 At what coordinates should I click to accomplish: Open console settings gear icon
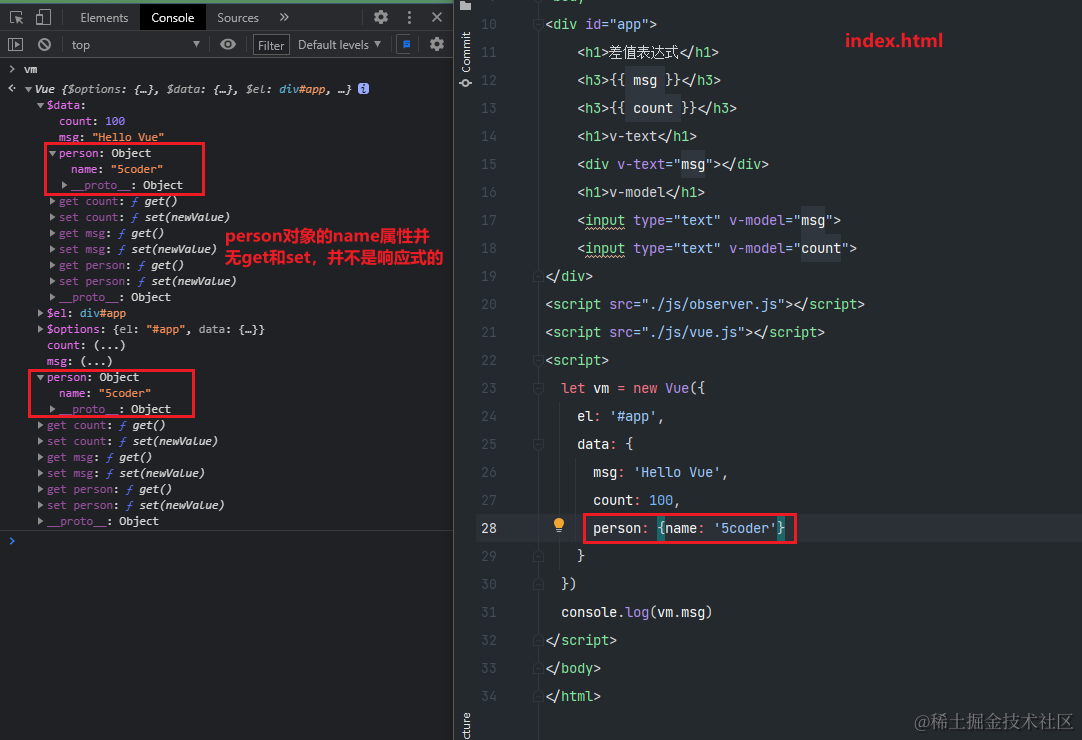[x=437, y=45]
